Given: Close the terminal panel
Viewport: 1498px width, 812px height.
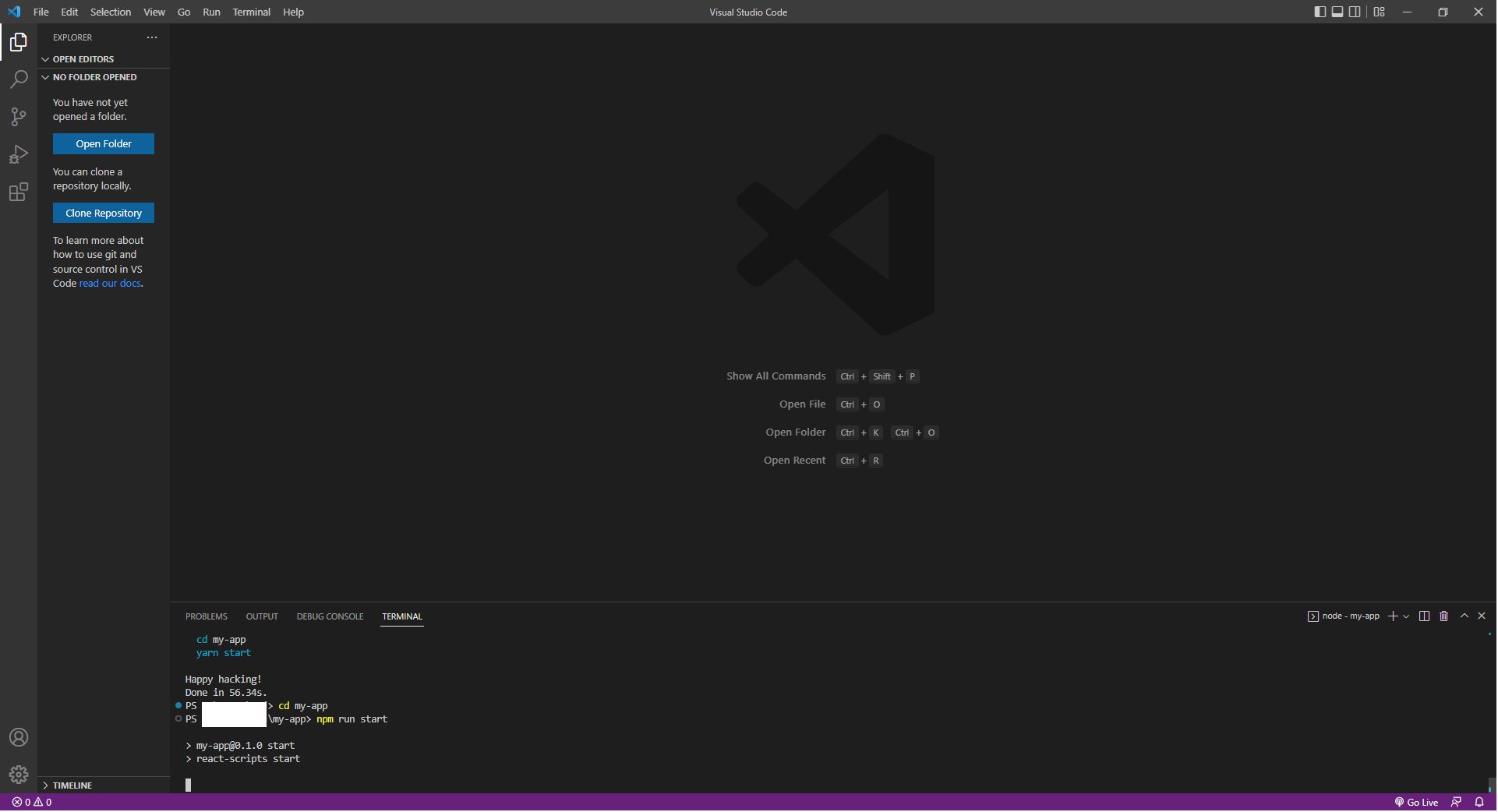Looking at the screenshot, I should [1482, 616].
